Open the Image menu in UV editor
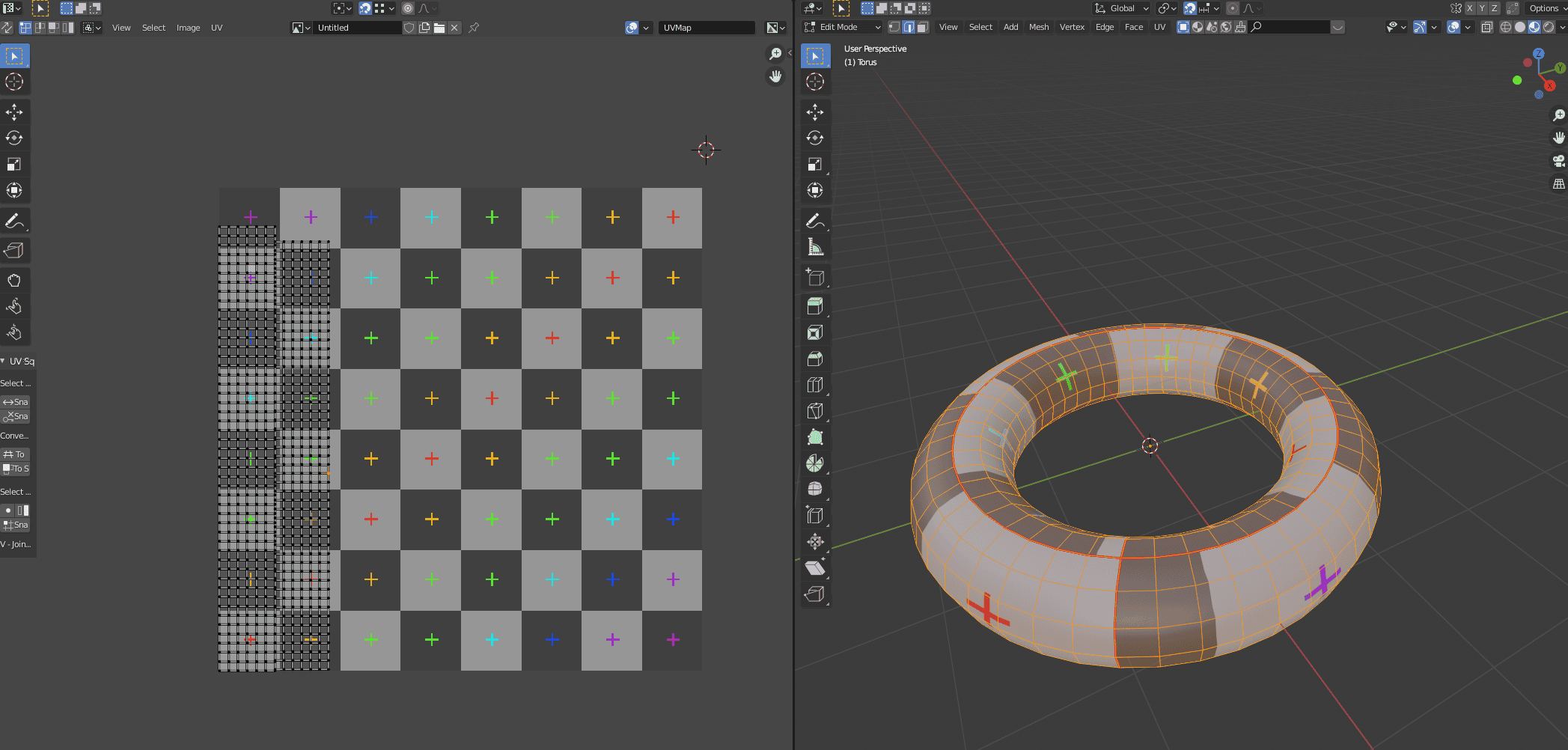Image resolution: width=1568 pixels, height=750 pixels. 188,28
